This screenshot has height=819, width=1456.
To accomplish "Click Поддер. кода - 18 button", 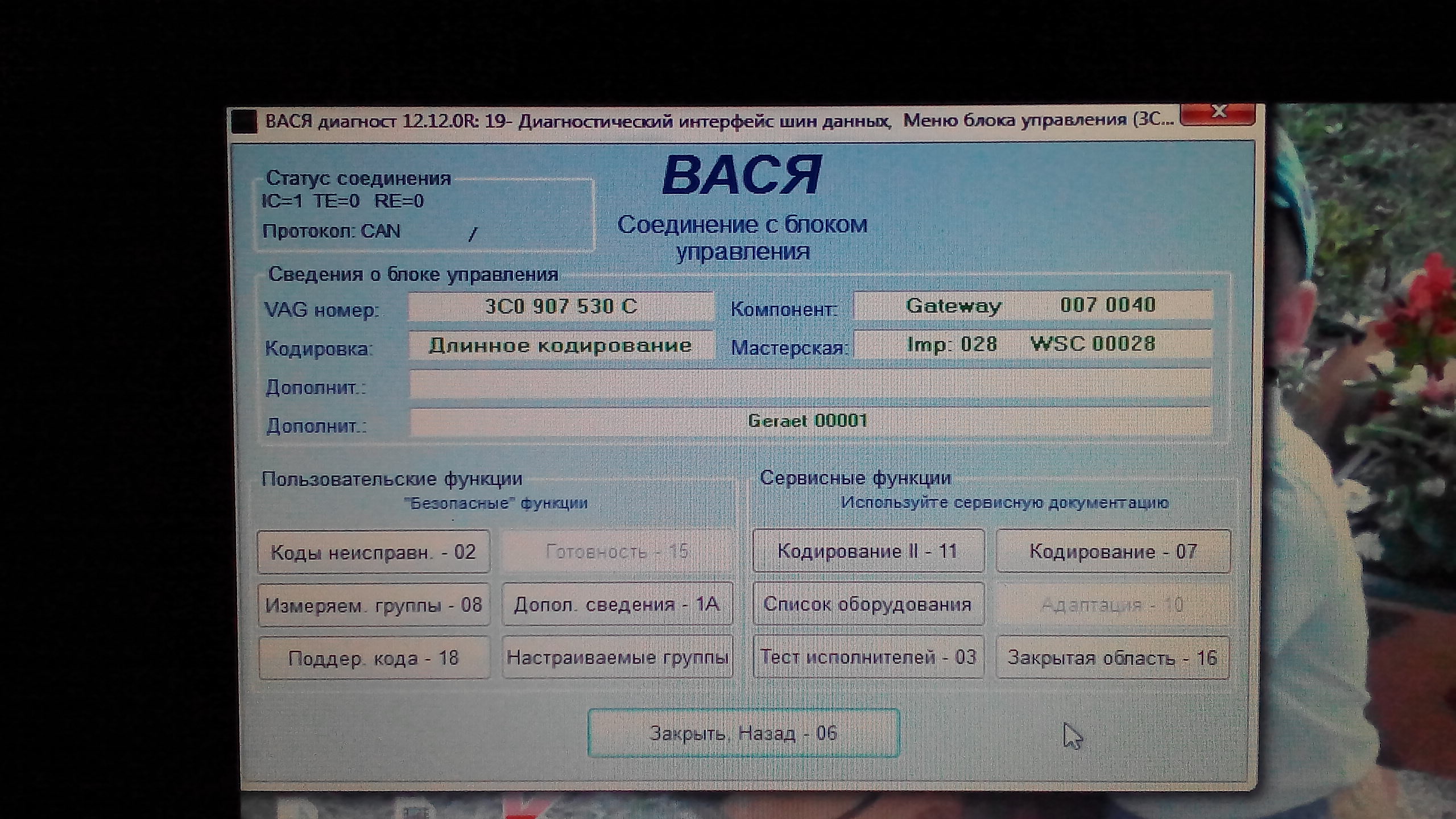I will (373, 658).
